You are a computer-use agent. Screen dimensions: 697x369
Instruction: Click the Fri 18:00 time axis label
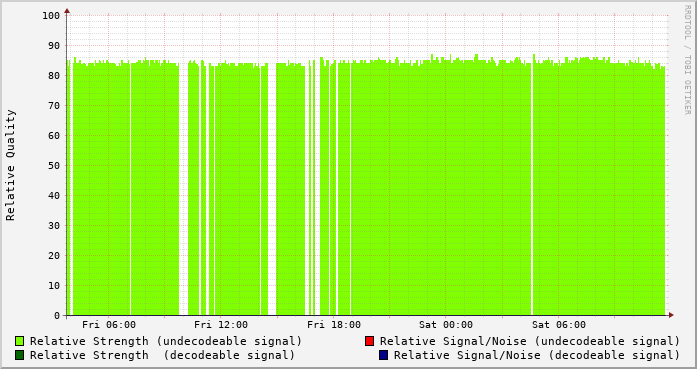[334, 325]
